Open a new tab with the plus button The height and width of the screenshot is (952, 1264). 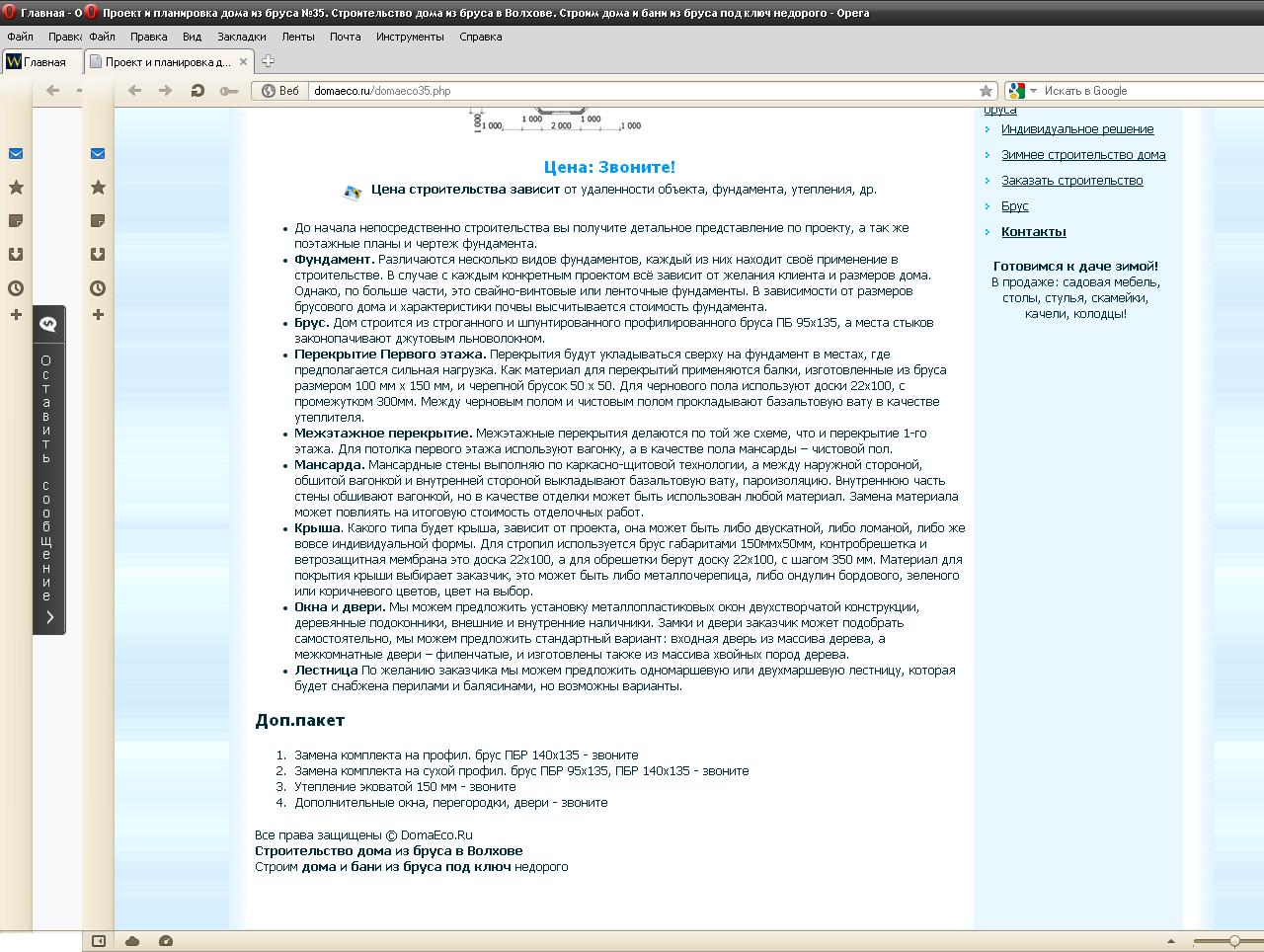[268, 61]
